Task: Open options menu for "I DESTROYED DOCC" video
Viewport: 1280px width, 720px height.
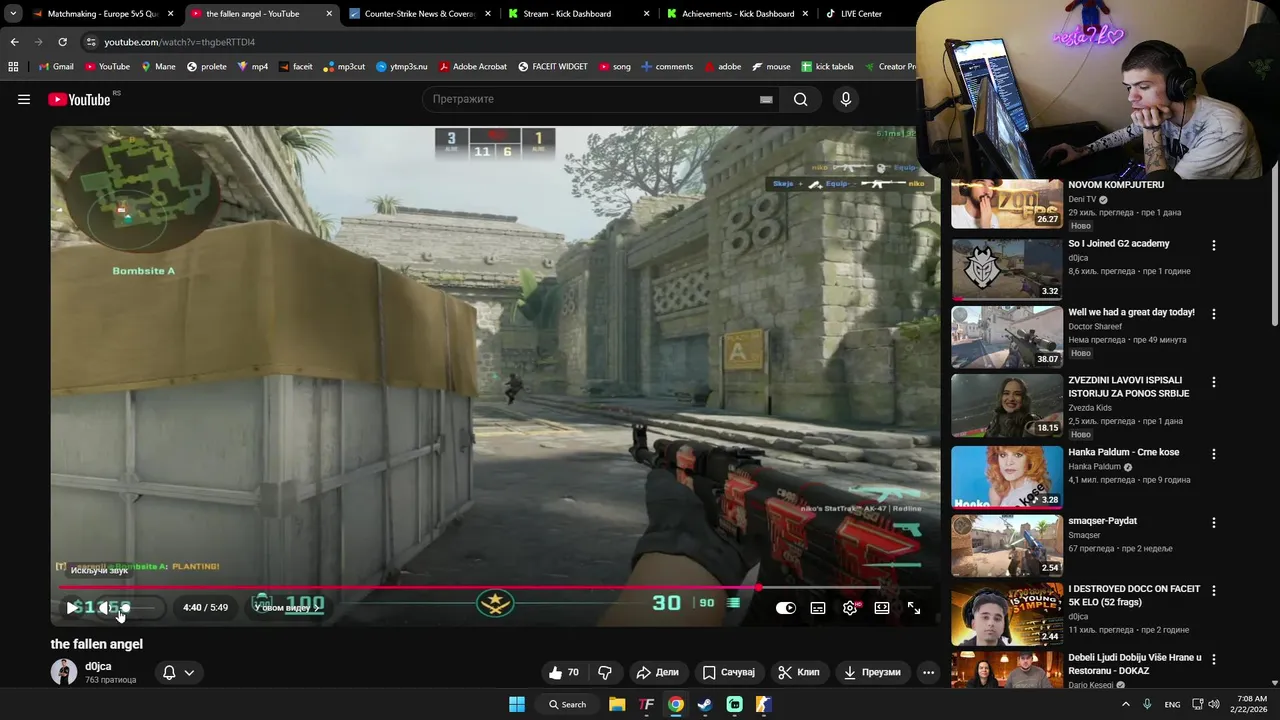Action: [1214, 591]
